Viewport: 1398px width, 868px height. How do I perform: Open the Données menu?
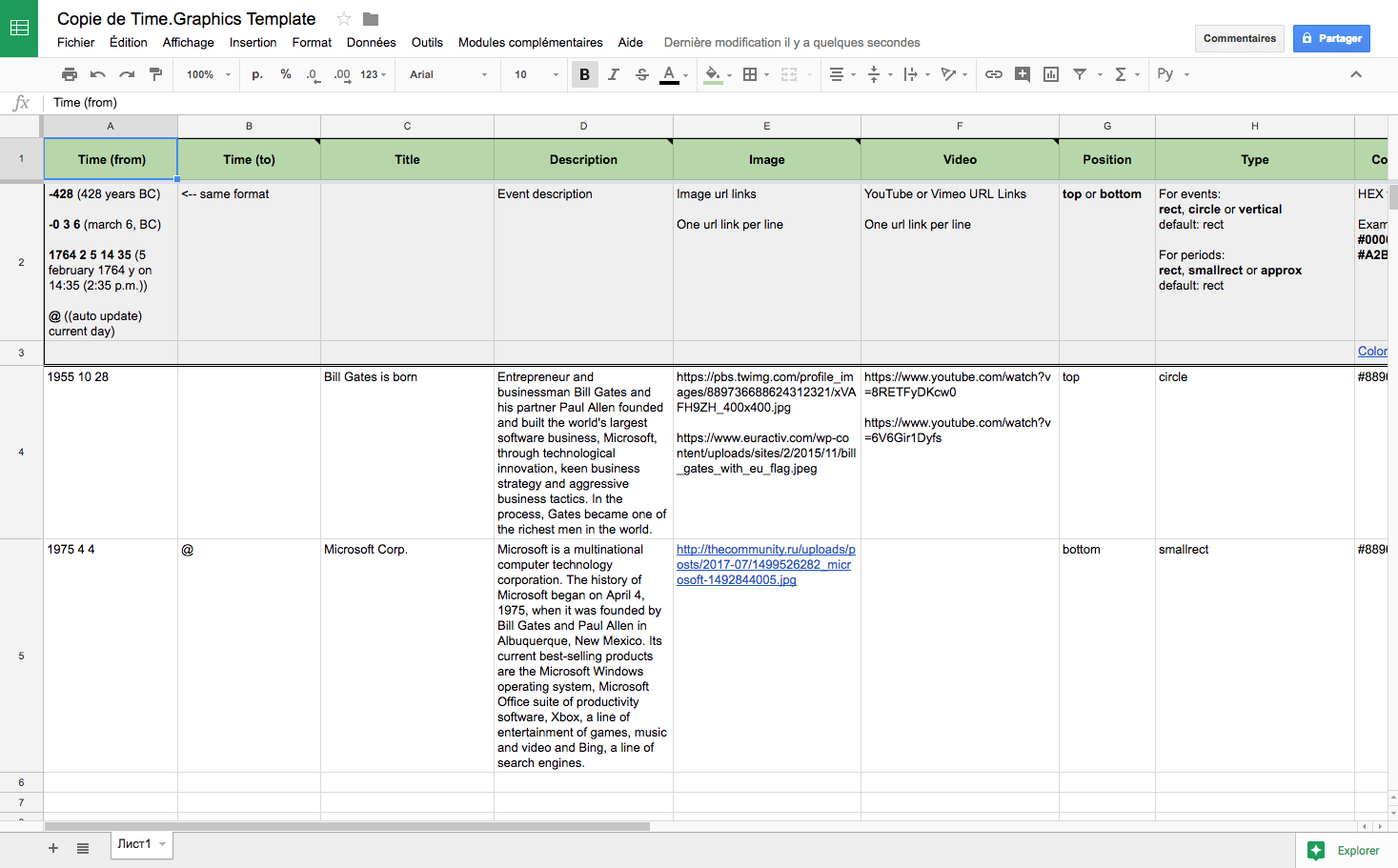click(x=372, y=42)
